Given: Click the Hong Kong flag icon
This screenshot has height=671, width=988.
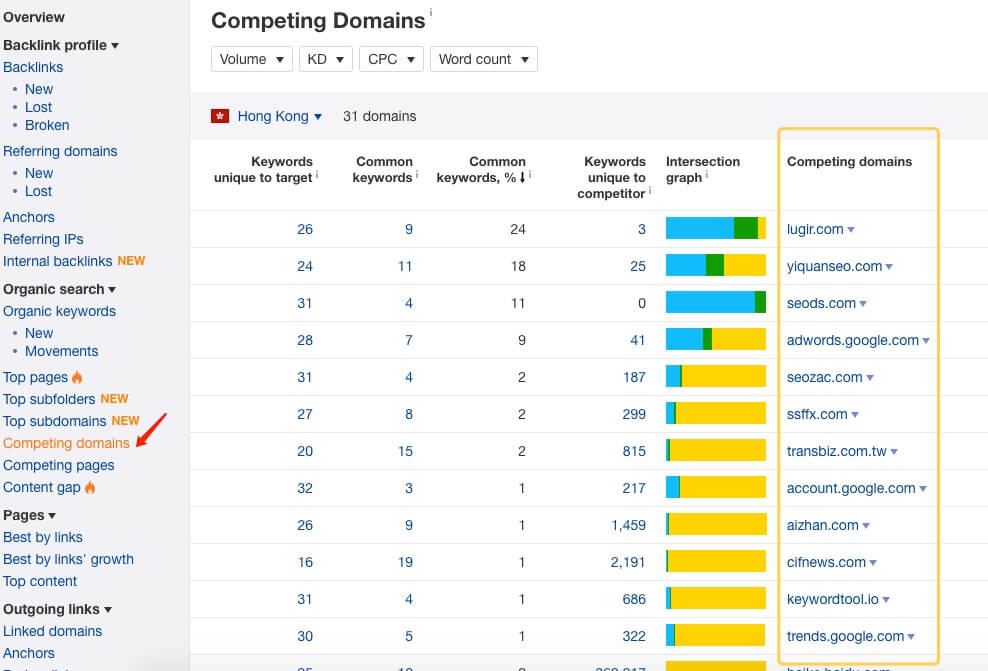Looking at the screenshot, I should pos(220,116).
